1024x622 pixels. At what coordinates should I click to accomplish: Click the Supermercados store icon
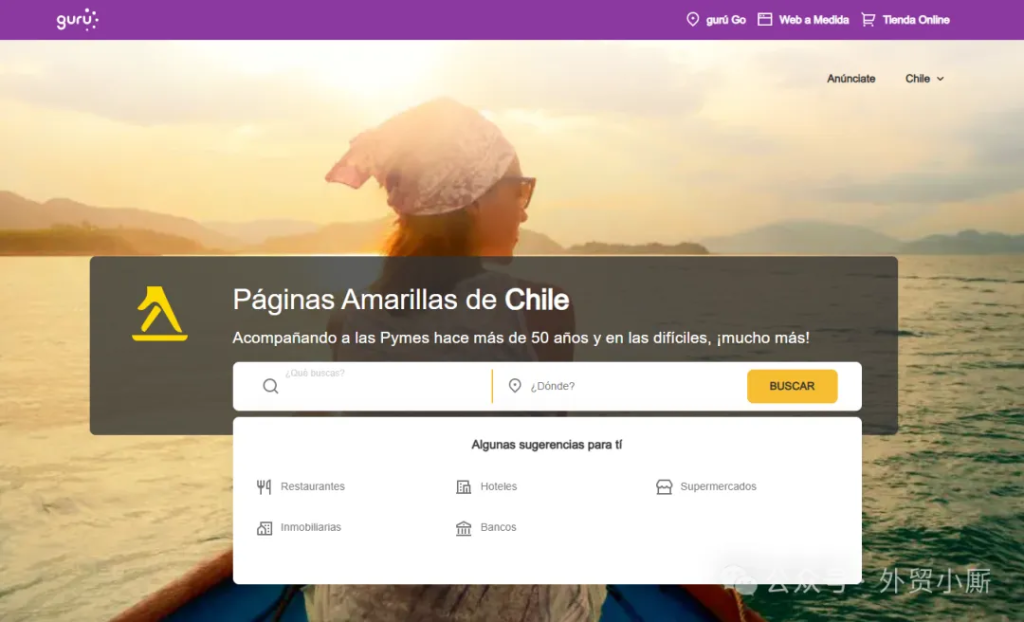point(664,487)
